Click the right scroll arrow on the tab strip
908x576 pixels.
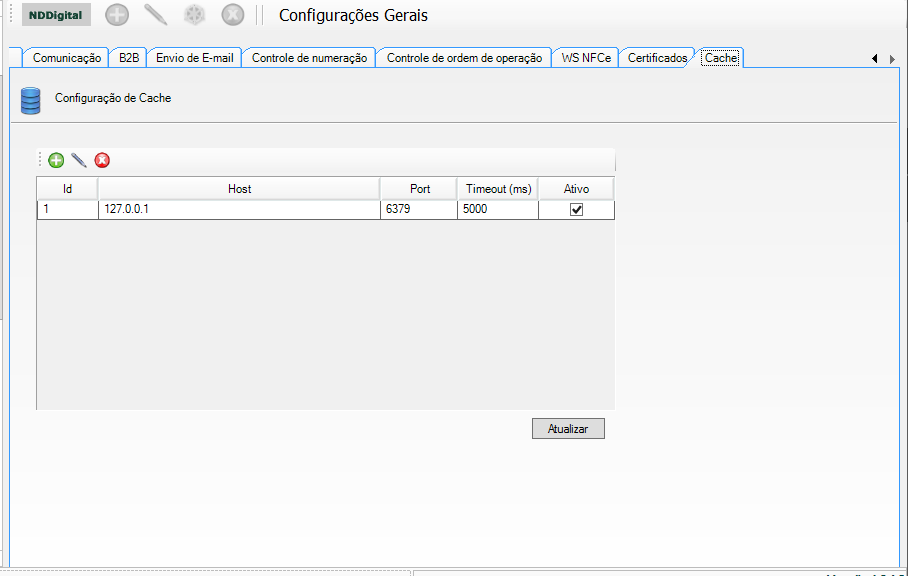(892, 58)
